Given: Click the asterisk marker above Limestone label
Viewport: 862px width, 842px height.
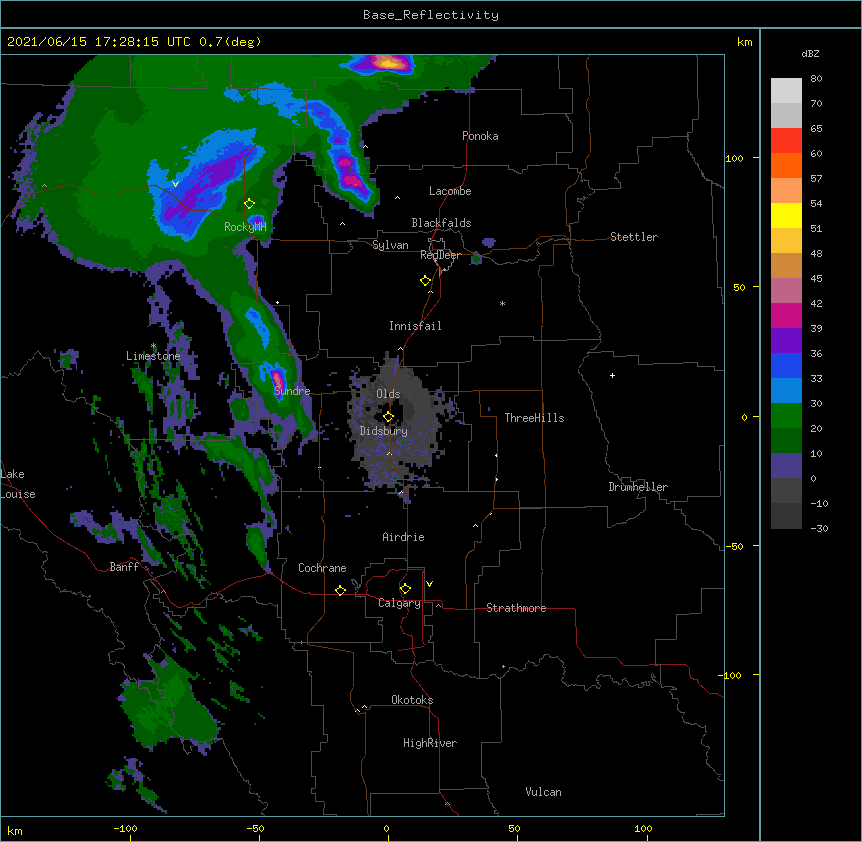Looking at the screenshot, I should point(153,346).
